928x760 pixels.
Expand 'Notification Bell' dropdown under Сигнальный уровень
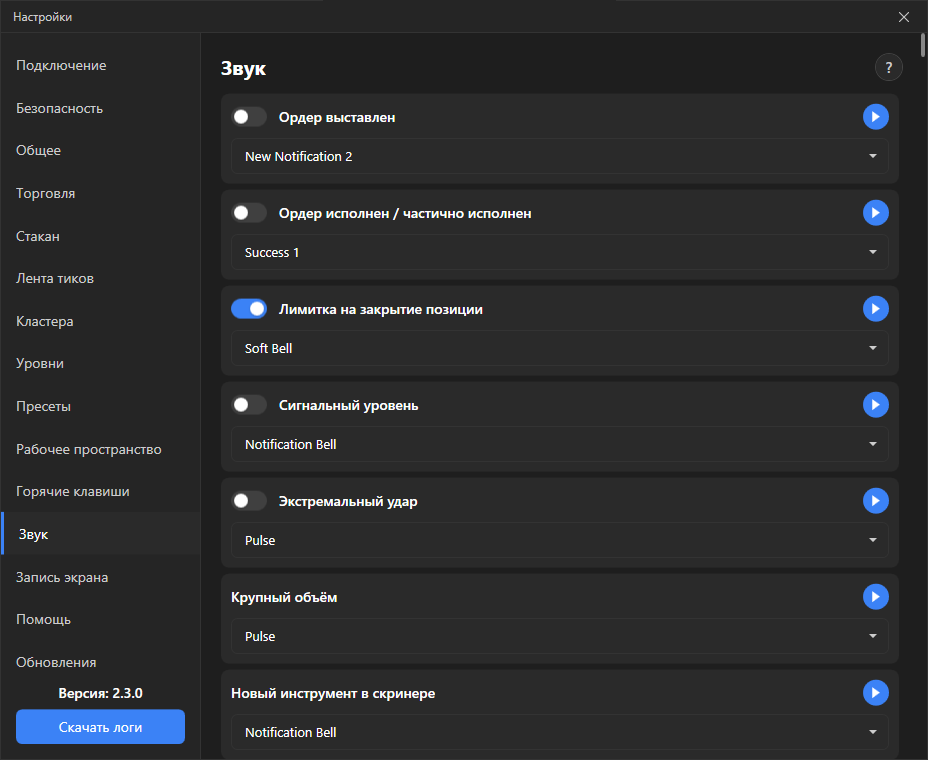[559, 444]
